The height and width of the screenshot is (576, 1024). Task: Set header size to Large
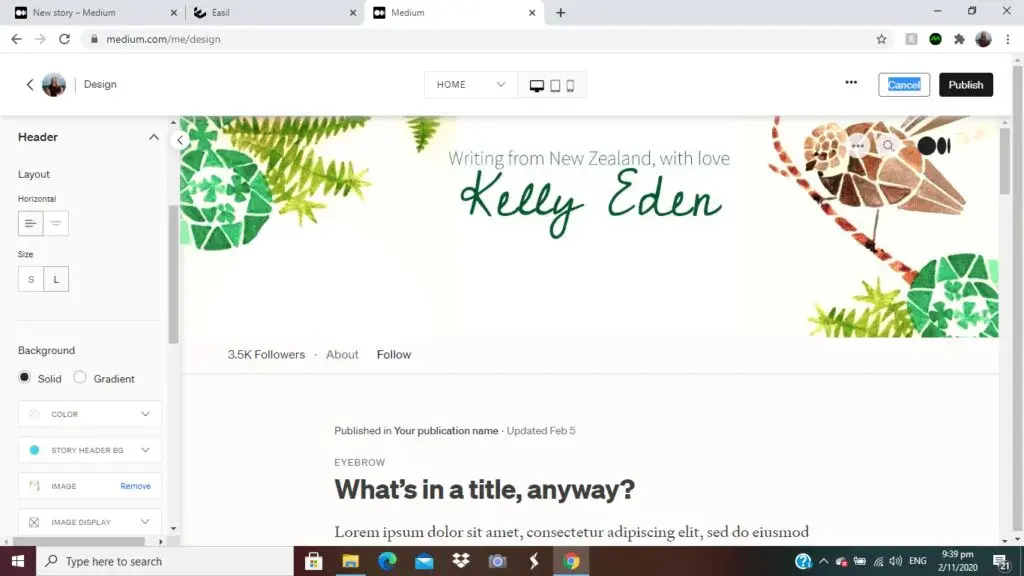coord(56,279)
